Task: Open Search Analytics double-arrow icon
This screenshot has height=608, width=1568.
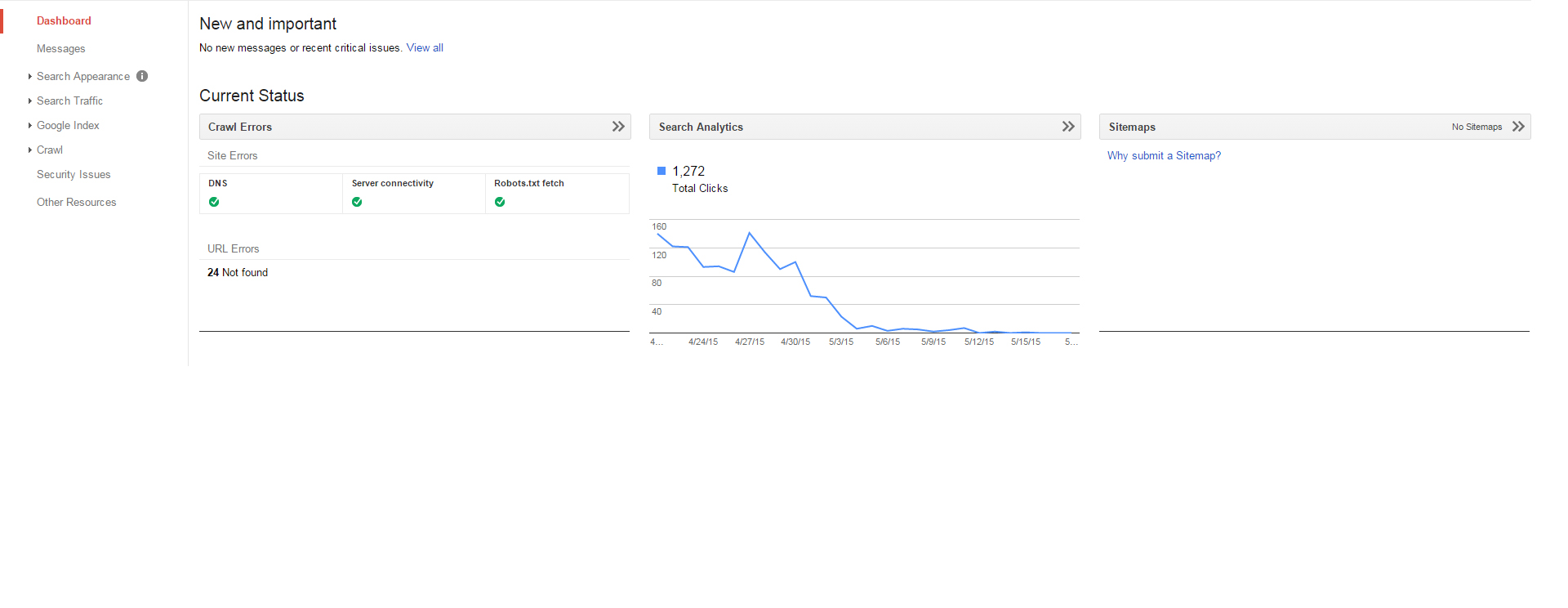Action: [1067, 127]
